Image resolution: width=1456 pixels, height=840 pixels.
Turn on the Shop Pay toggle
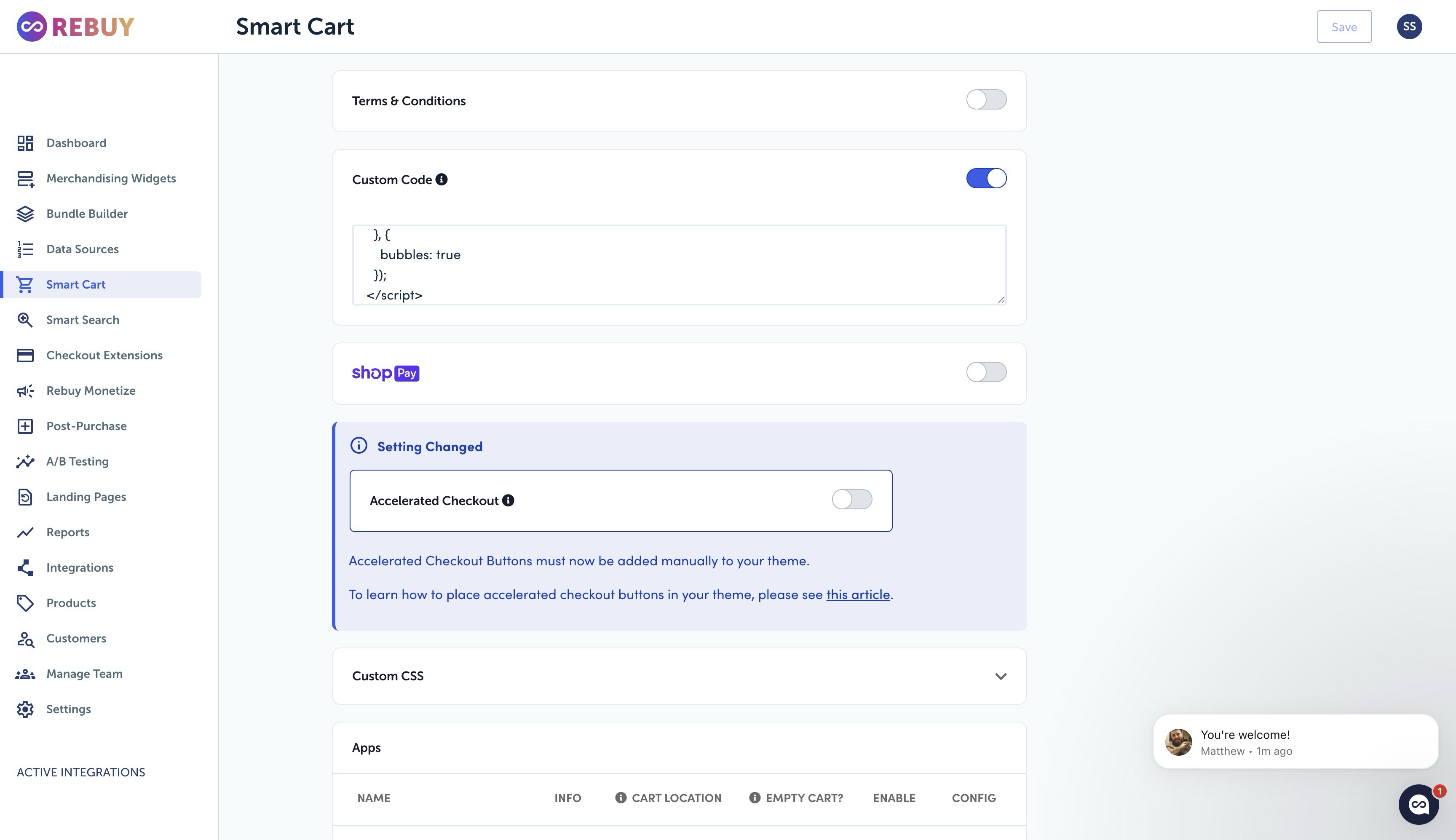986,372
